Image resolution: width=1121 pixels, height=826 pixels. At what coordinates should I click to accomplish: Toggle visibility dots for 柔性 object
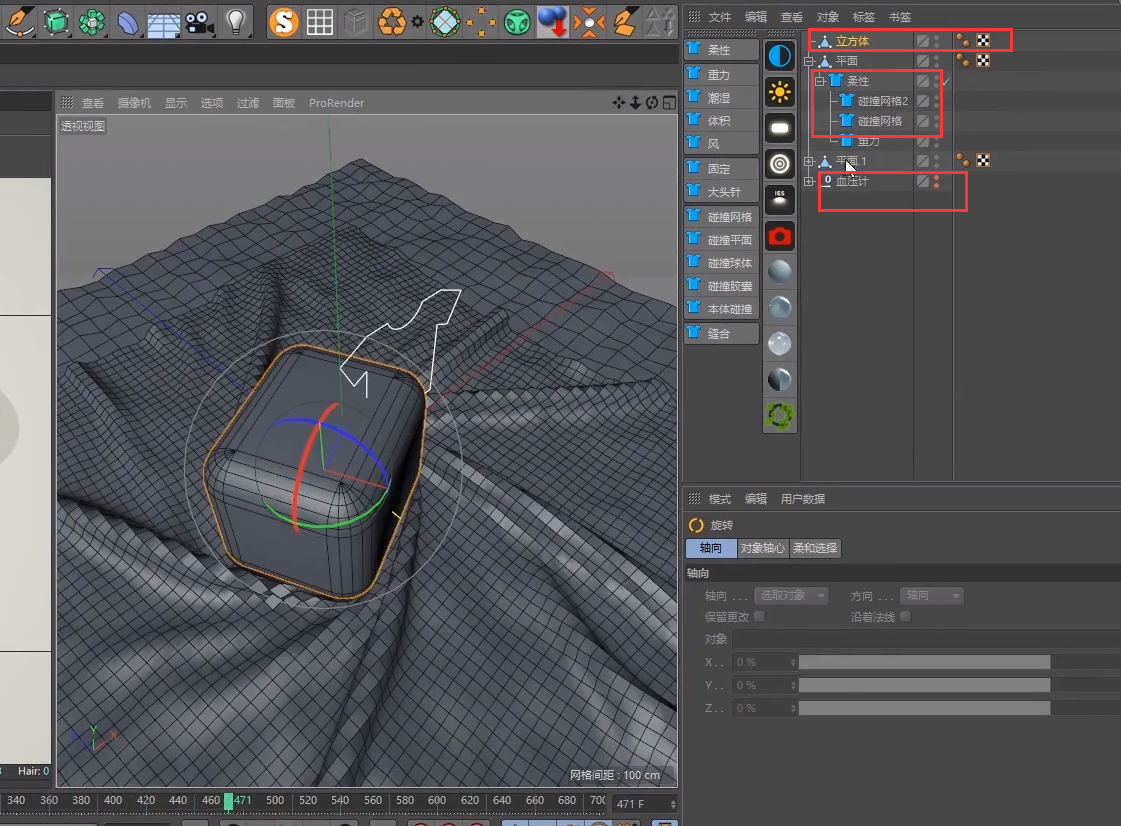click(x=937, y=82)
